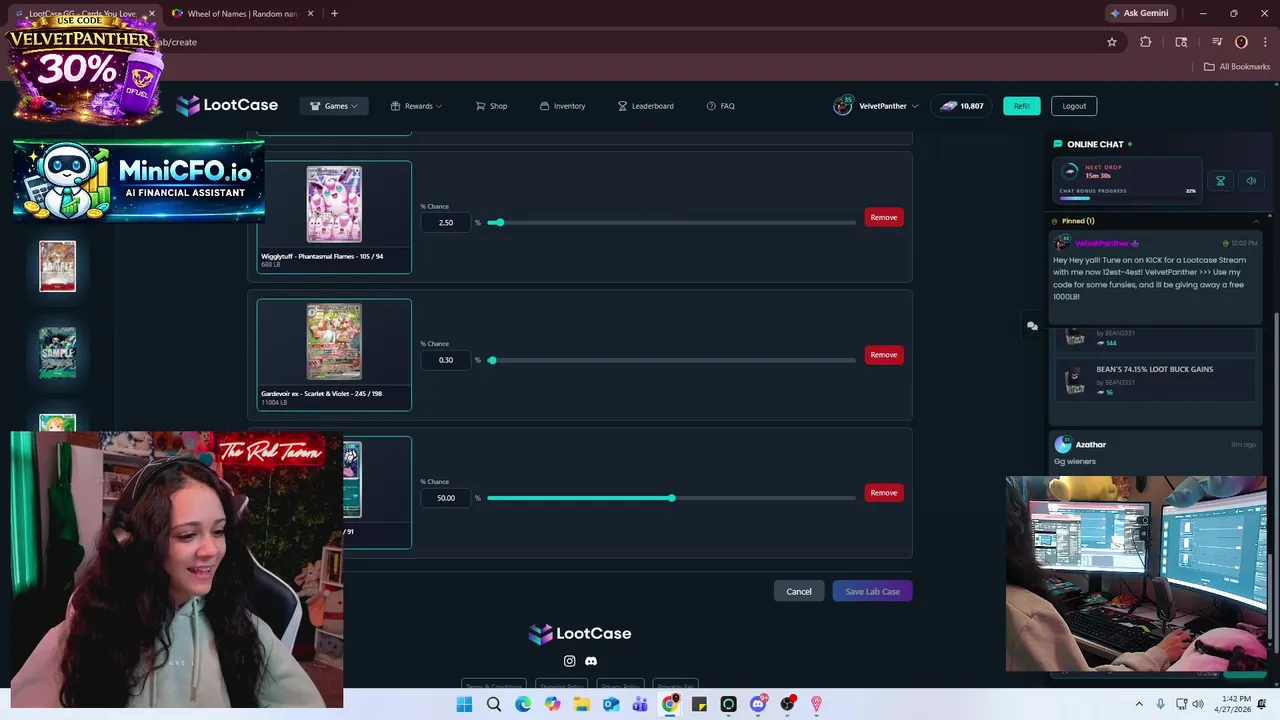Remove the Gardevoir ex card

coord(883,355)
